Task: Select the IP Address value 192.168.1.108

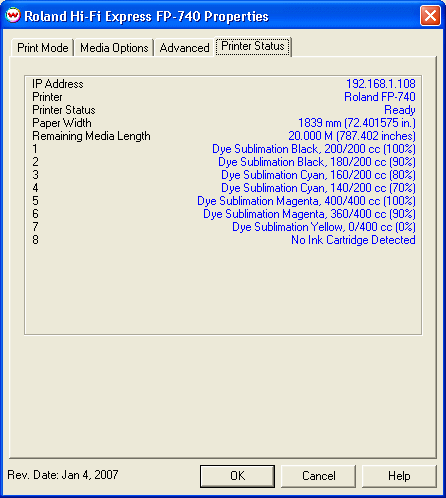Action: coord(381,84)
